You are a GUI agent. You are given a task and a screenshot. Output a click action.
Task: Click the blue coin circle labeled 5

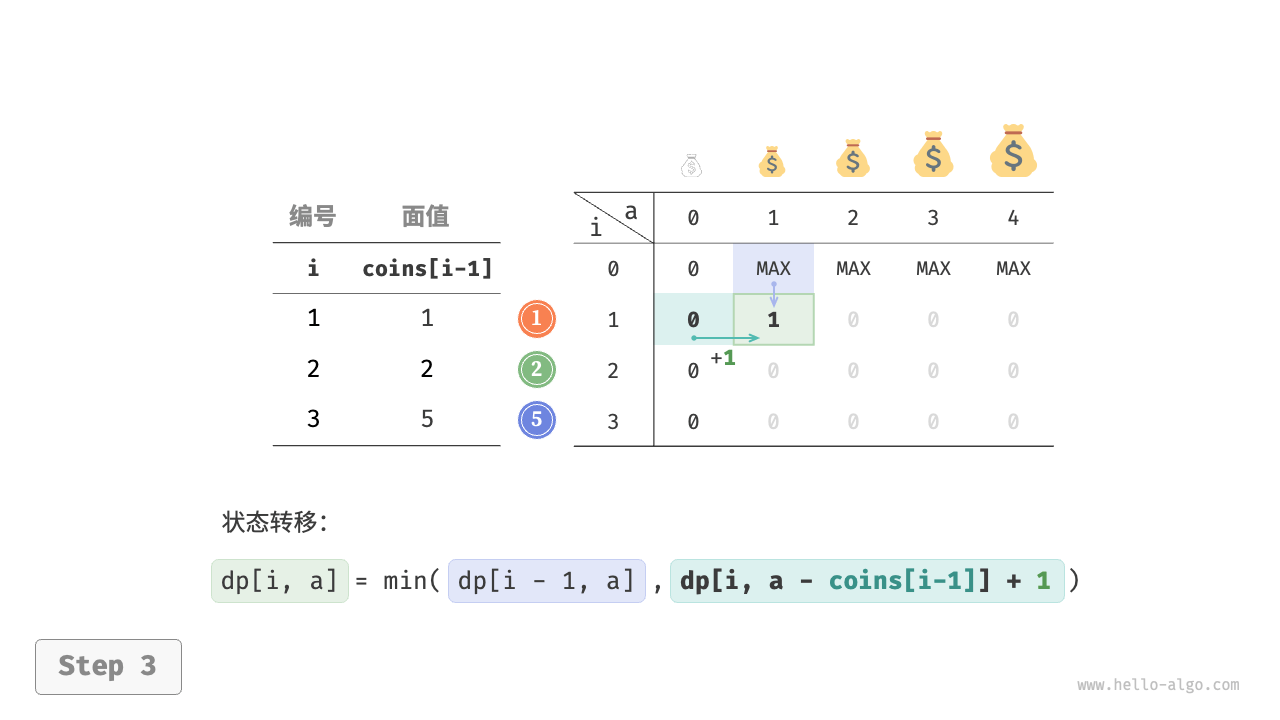(x=537, y=420)
